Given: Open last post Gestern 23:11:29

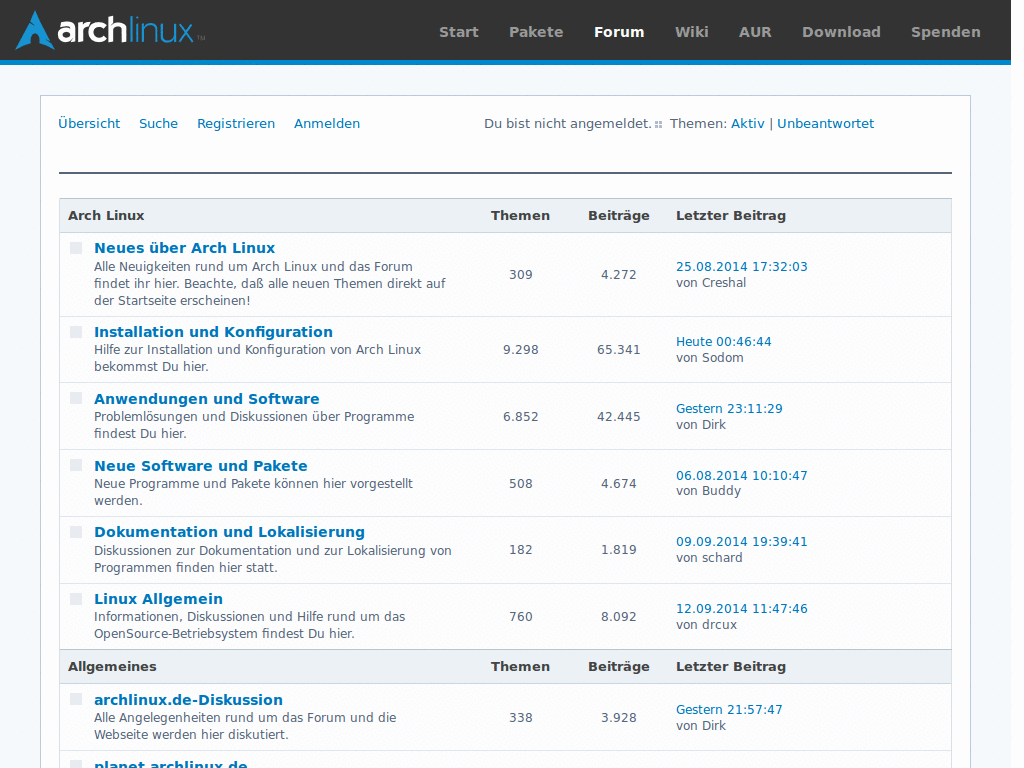Looking at the screenshot, I should click(x=729, y=409).
